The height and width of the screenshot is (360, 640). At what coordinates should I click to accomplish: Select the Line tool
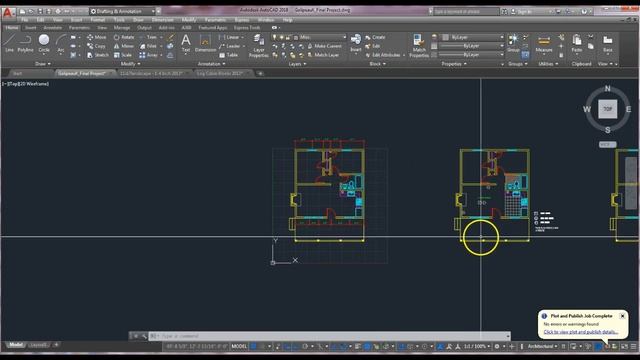point(9,43)
